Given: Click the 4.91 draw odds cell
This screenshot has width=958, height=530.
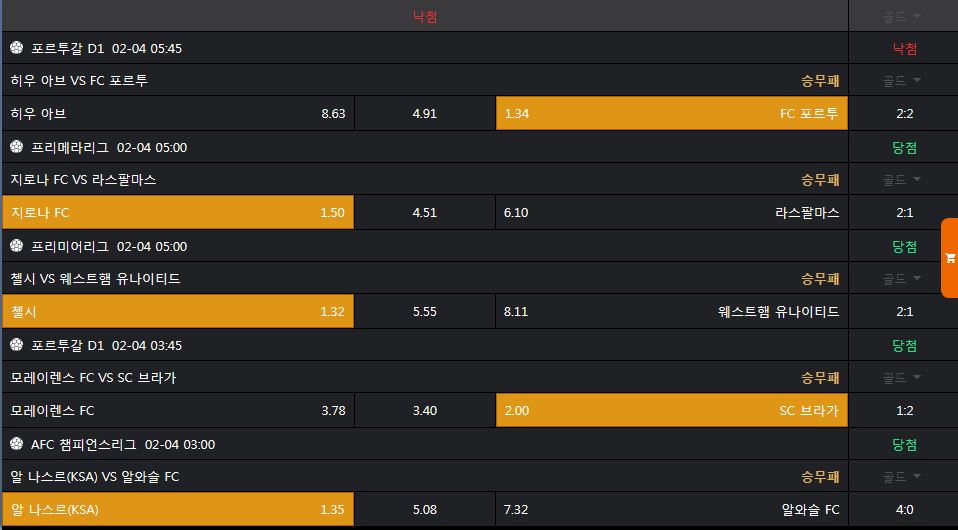Looking at the screenshot, I should click(x=424, y=114).
